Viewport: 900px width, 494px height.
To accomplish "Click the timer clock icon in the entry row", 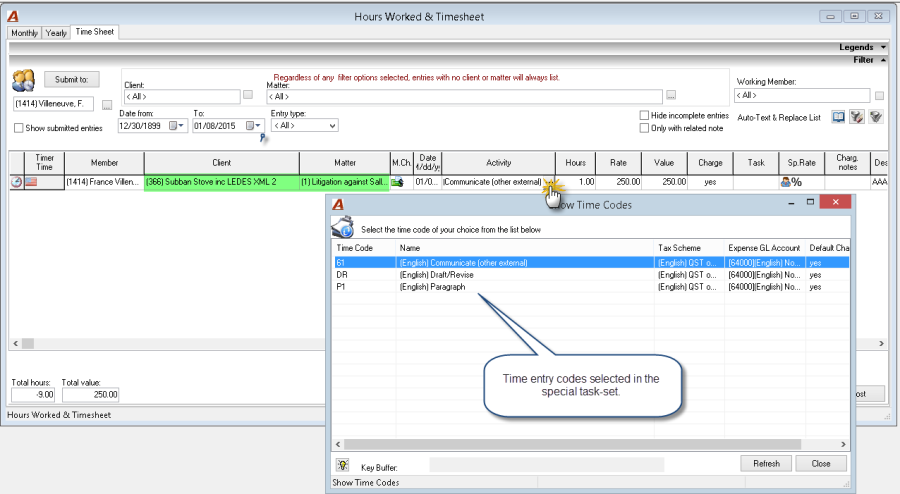I will pyautogui.click(x=17, y=182).
